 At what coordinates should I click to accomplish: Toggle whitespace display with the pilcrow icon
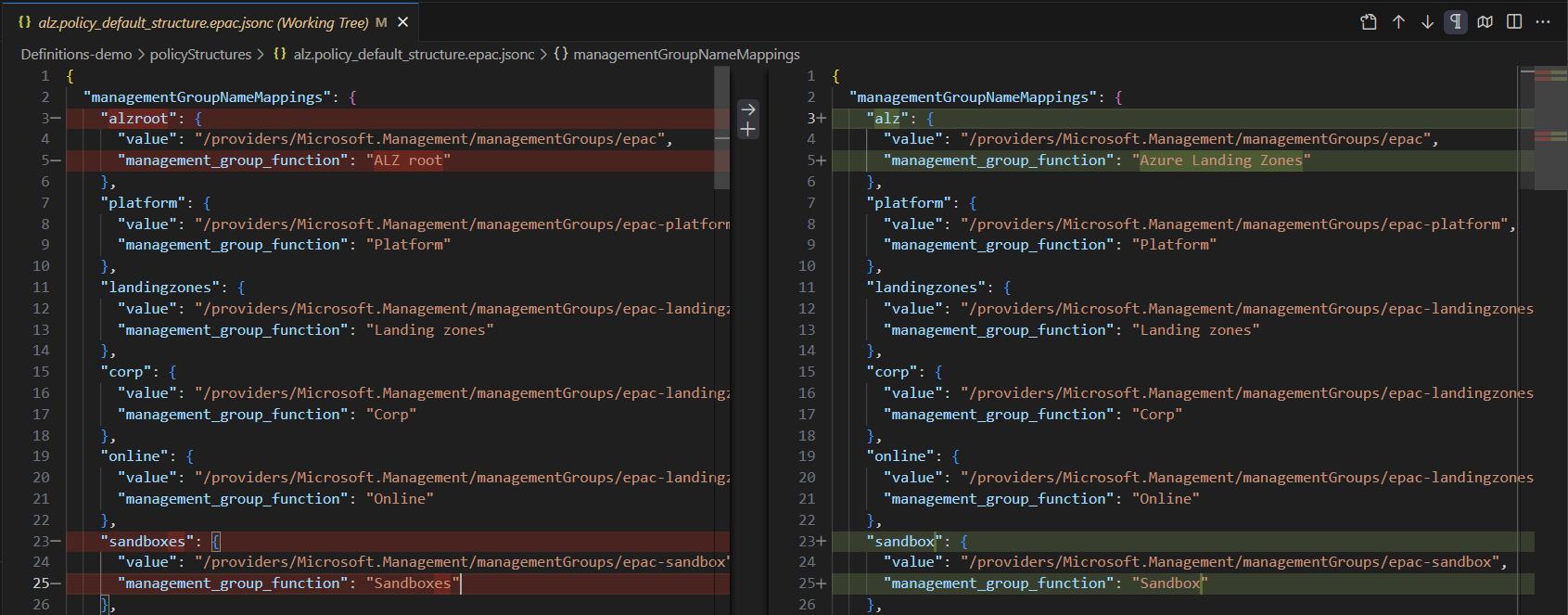[x=1457, y=22]
